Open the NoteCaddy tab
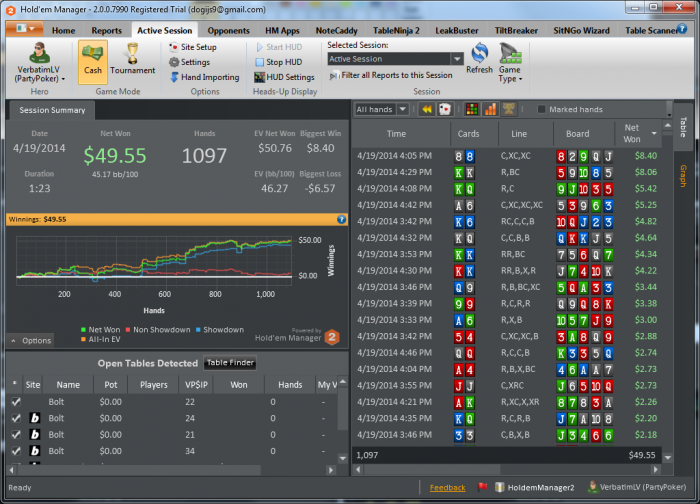This screenshot has width=700, height=504. [336, 30]
